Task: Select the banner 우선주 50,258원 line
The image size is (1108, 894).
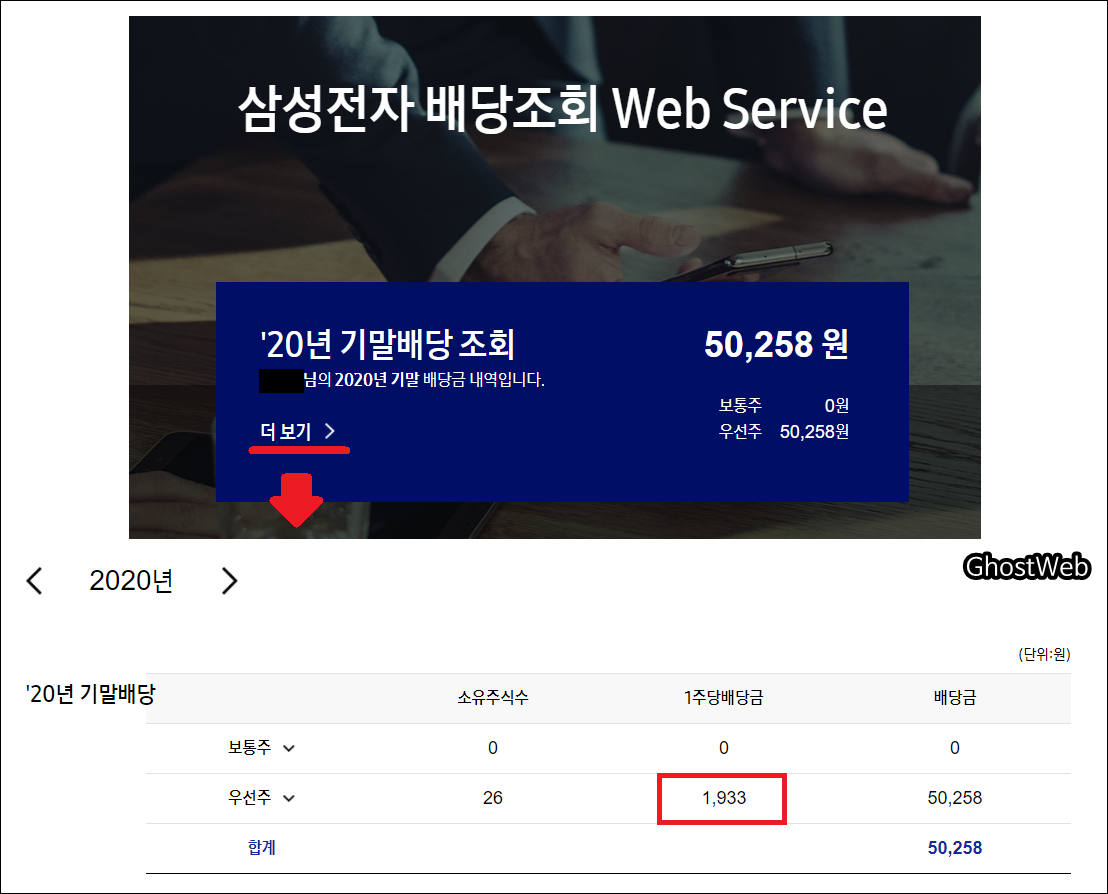Action: coord(784,432)
